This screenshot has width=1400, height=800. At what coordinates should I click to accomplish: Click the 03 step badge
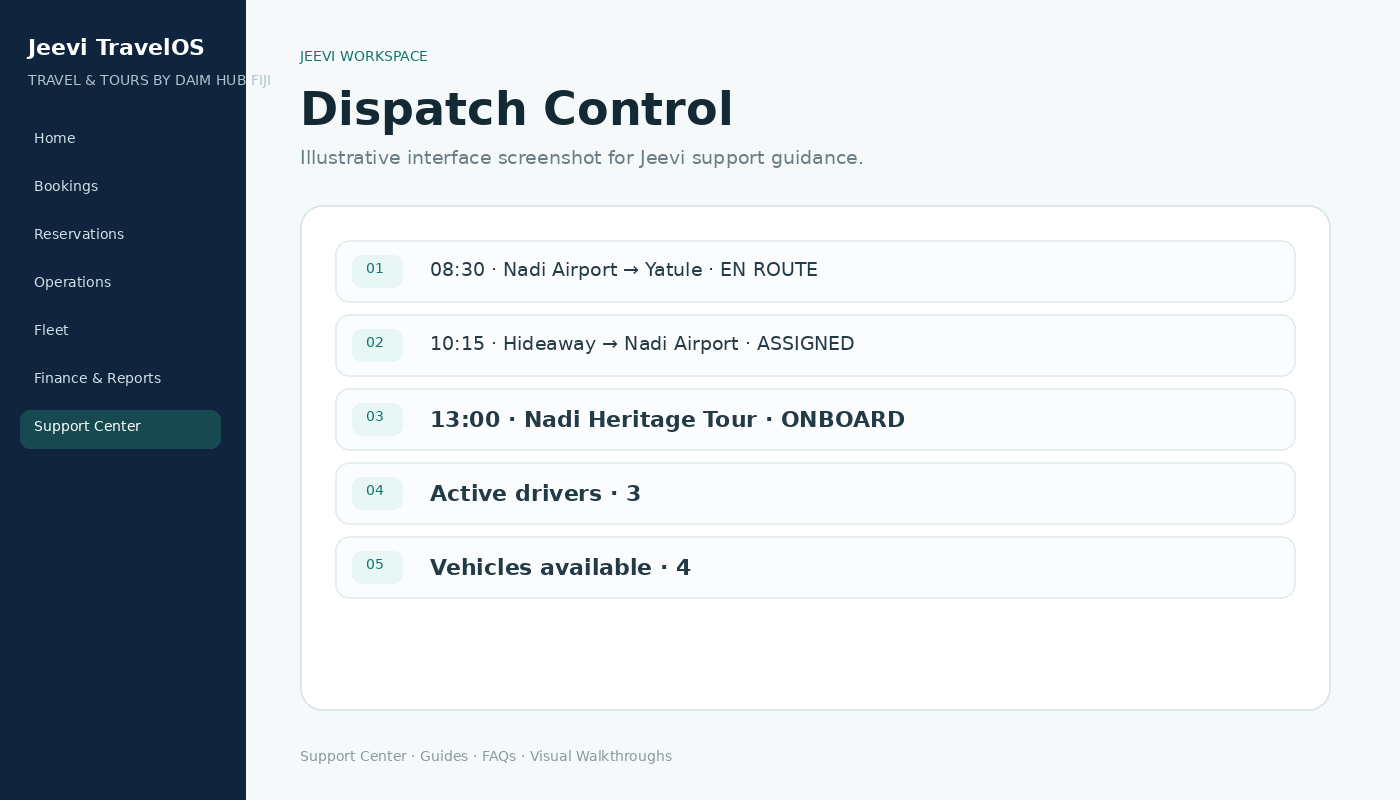(x=377, y=419)
